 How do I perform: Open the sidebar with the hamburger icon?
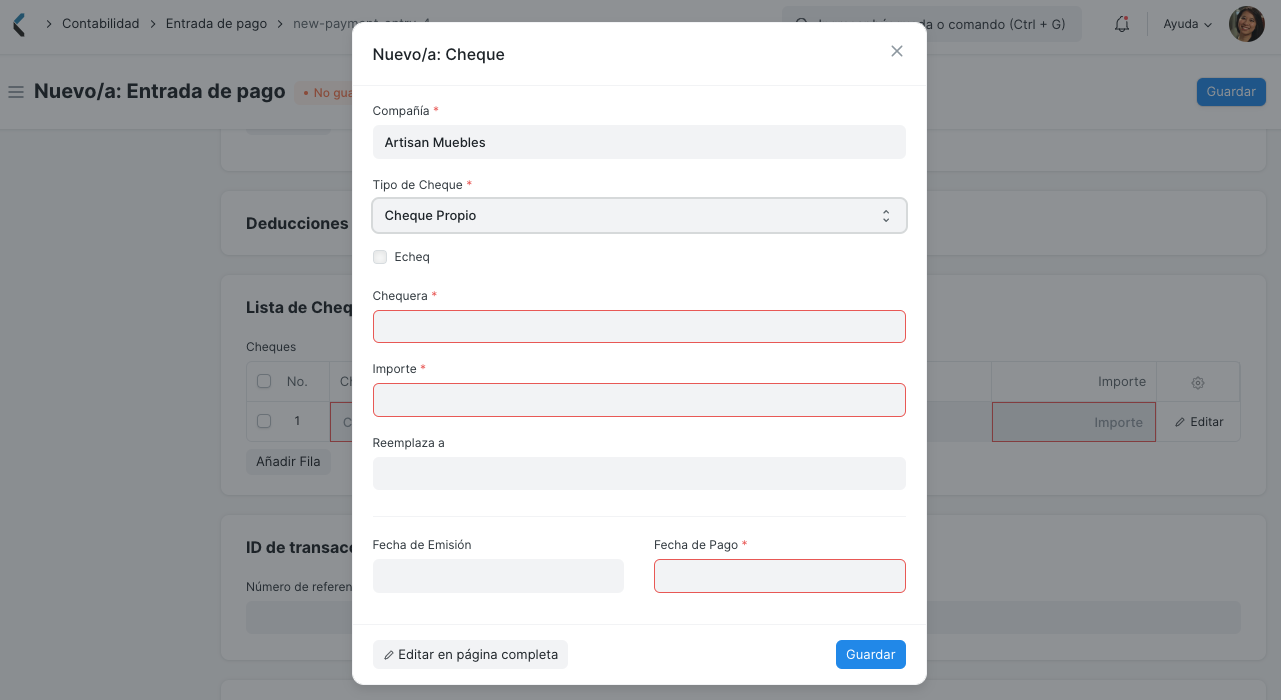click(15, 91)
